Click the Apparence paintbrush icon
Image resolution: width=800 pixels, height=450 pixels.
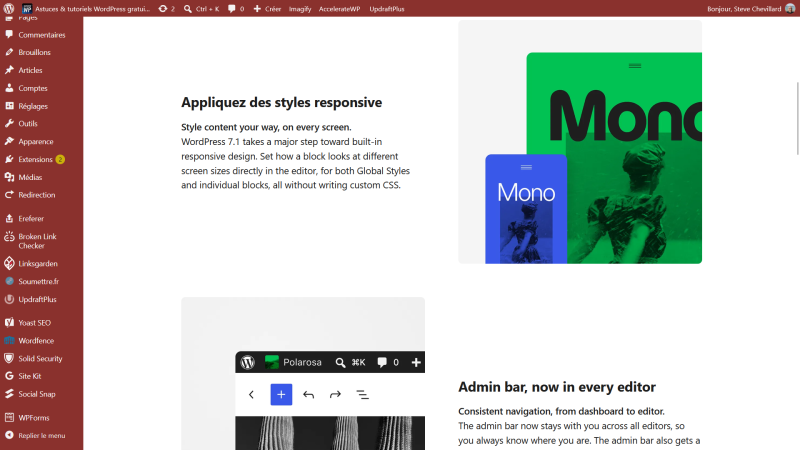click(x=9, y=141)
